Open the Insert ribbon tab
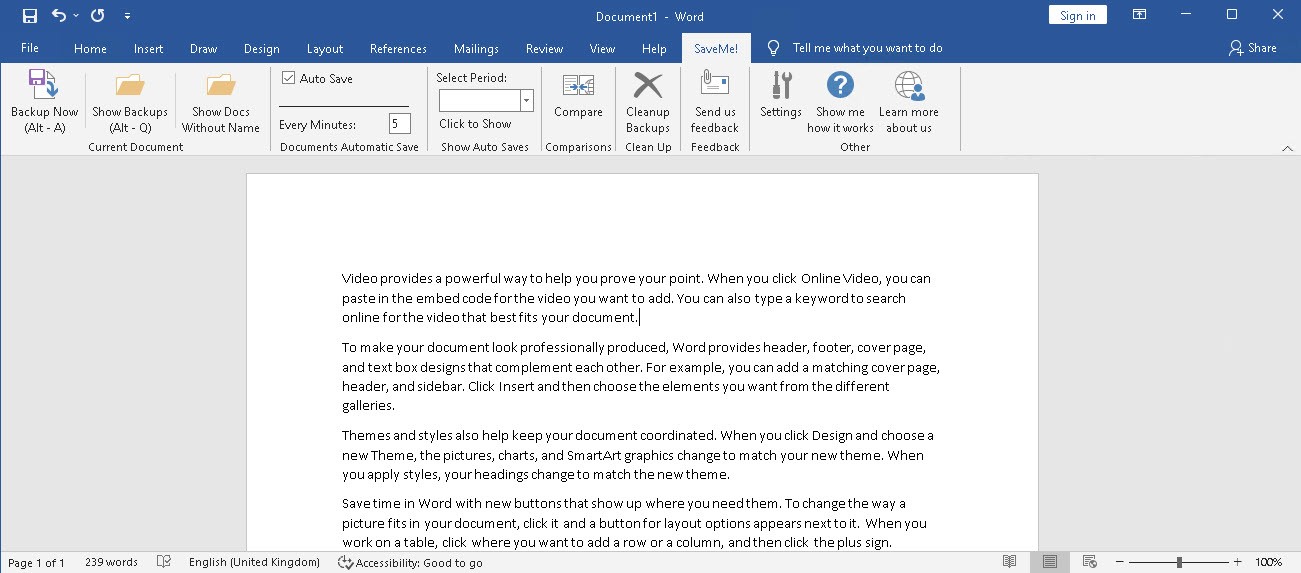 (149, 48)
